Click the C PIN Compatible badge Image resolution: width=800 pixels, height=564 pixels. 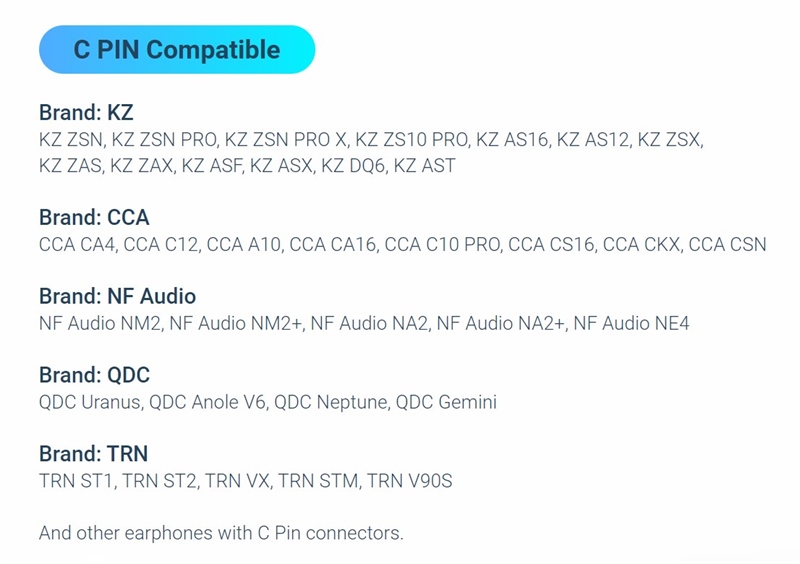point(177,50)
